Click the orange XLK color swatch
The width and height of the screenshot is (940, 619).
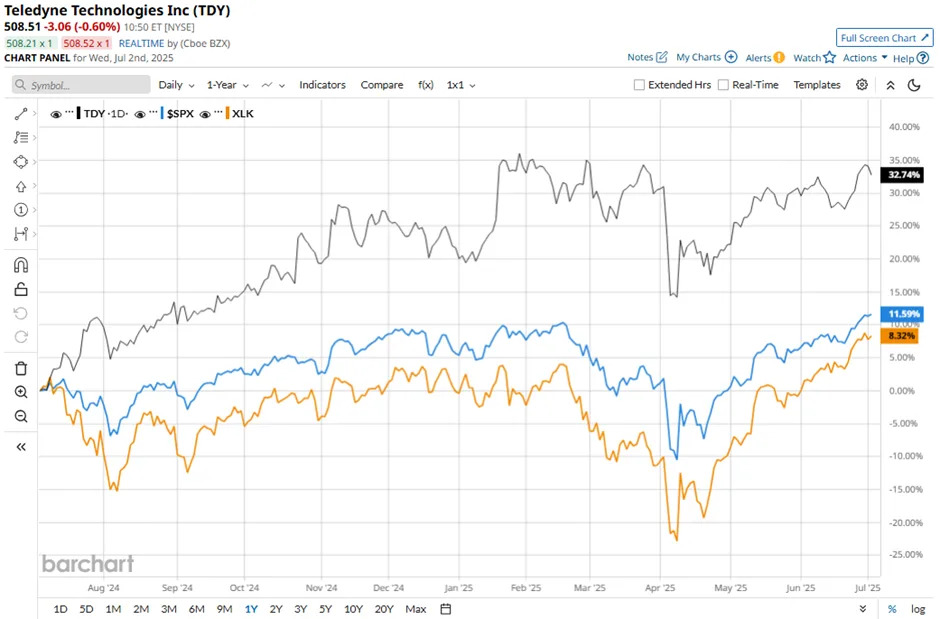click(x=227, y=113)
